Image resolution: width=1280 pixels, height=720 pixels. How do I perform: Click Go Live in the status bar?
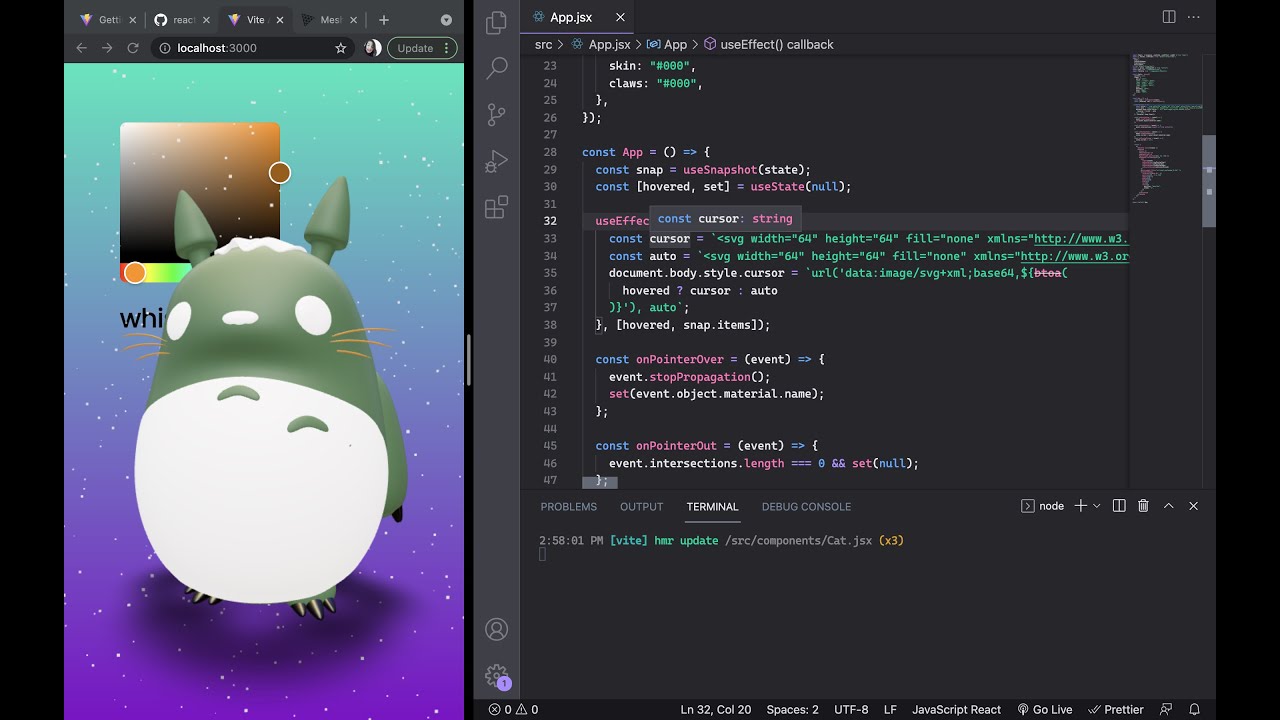[1044, 709]
